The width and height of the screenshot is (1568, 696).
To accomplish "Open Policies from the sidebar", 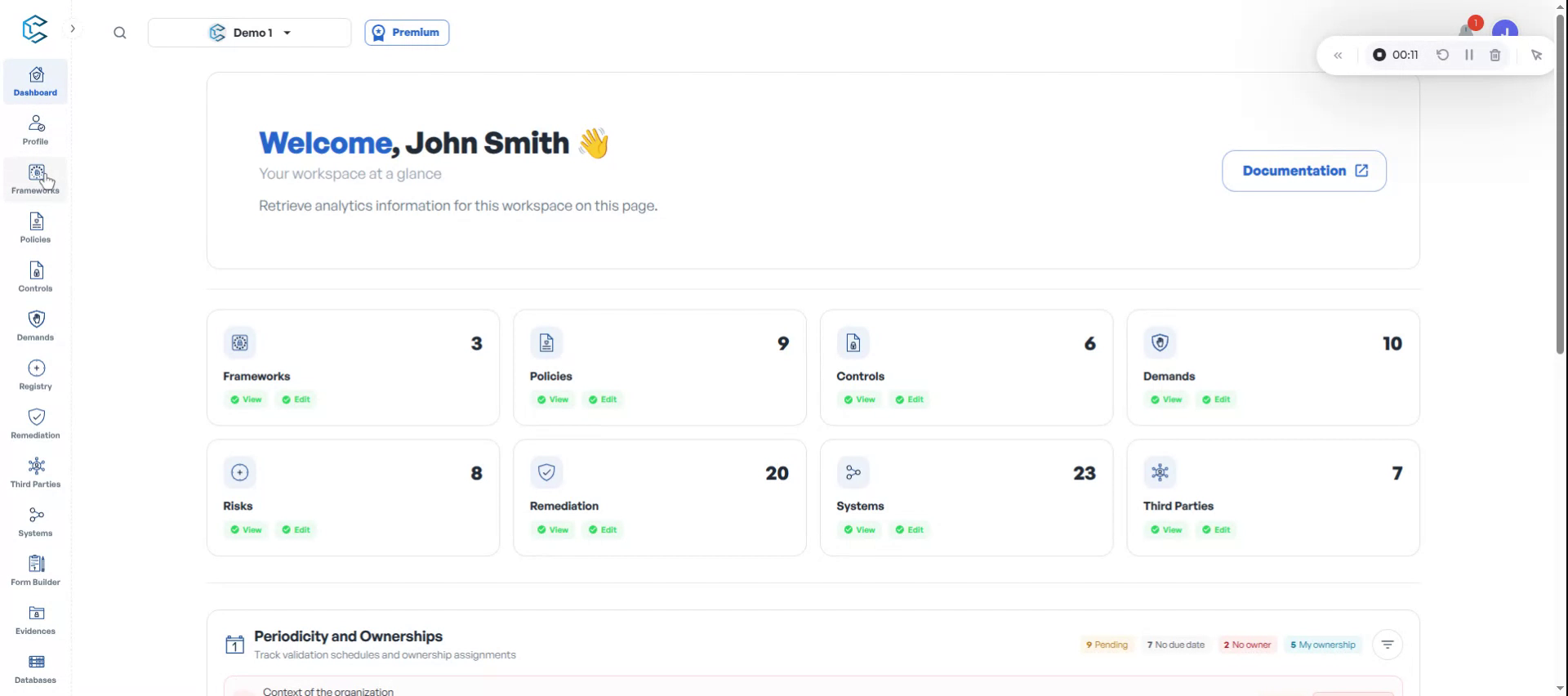I will tap(35, 229).
